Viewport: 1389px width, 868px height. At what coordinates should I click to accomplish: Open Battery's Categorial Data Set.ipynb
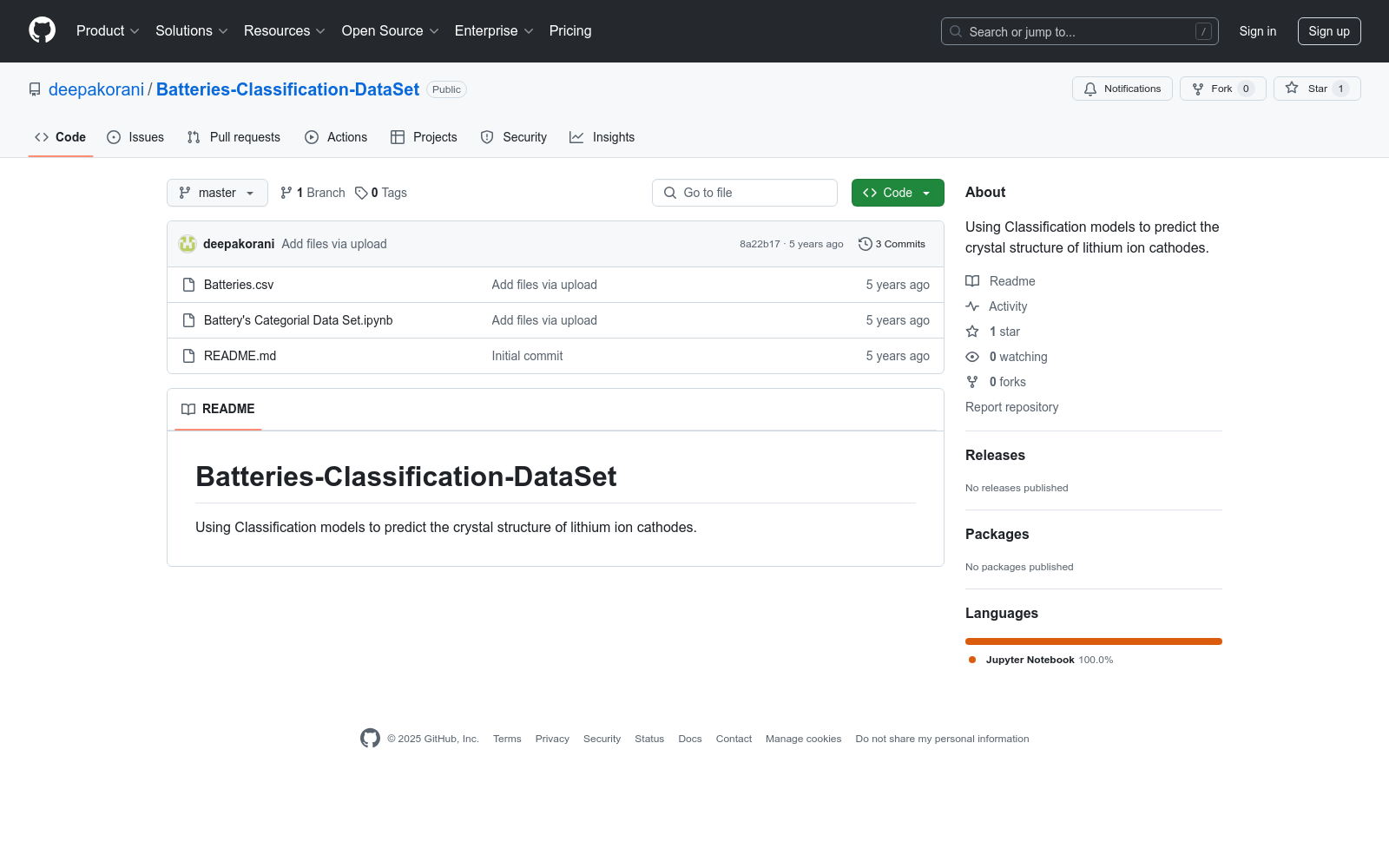(299, 320)
